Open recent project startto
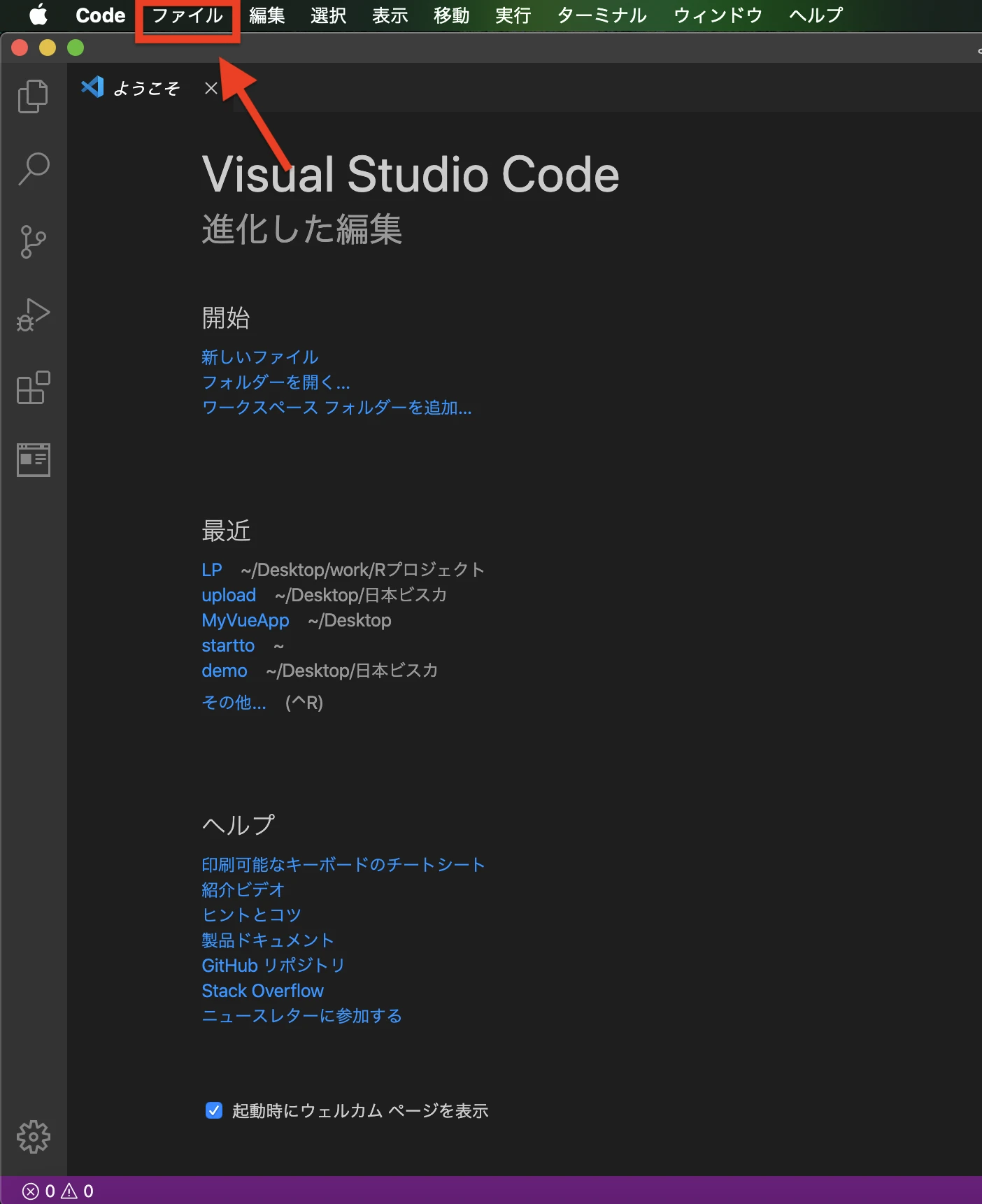The image size is (982, 1204). 228,645
